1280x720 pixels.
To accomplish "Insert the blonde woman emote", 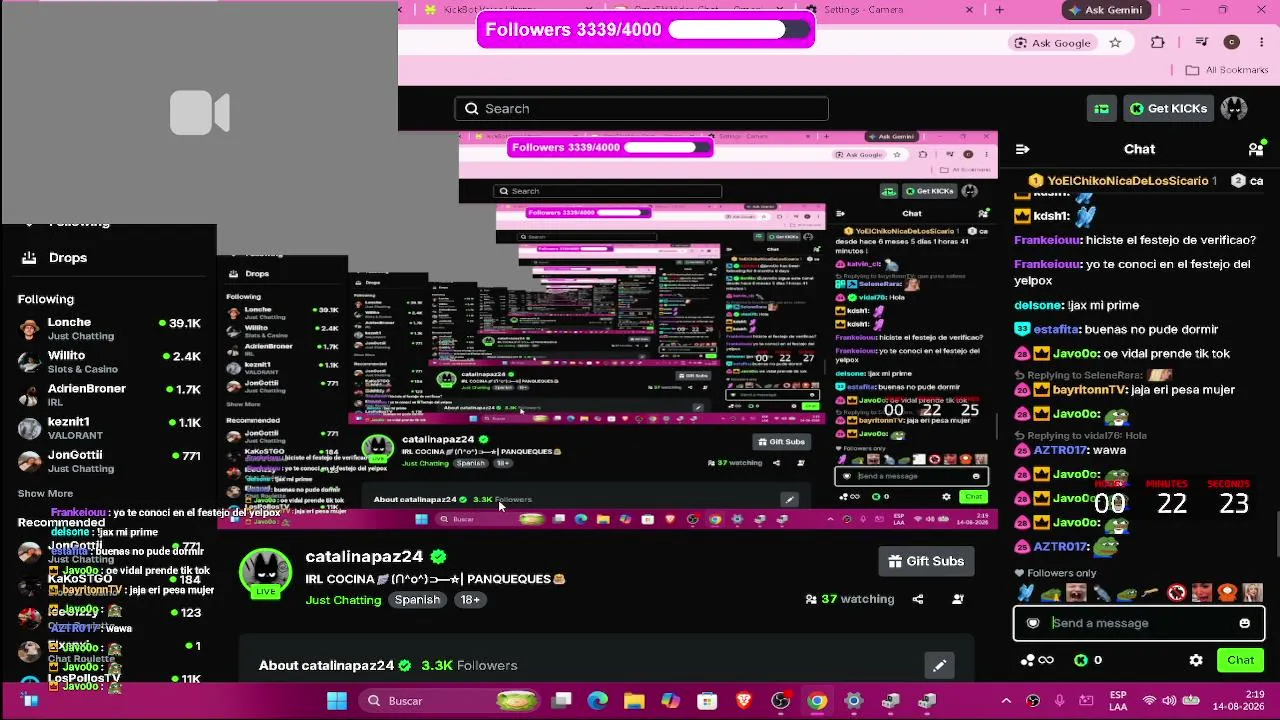I will tap(1252, 593).
